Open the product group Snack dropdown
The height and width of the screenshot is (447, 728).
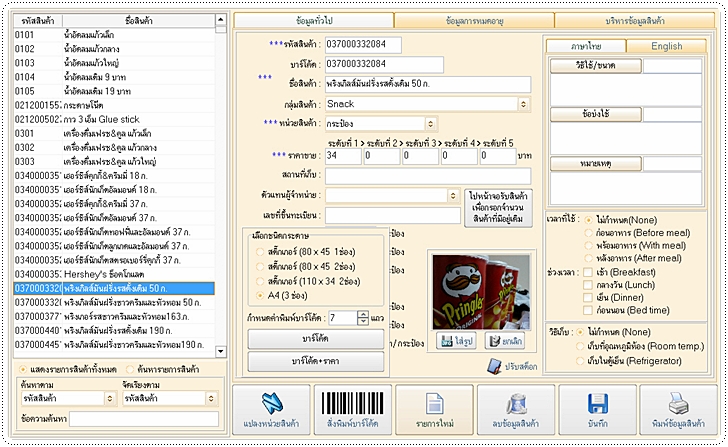click(523, 104)
